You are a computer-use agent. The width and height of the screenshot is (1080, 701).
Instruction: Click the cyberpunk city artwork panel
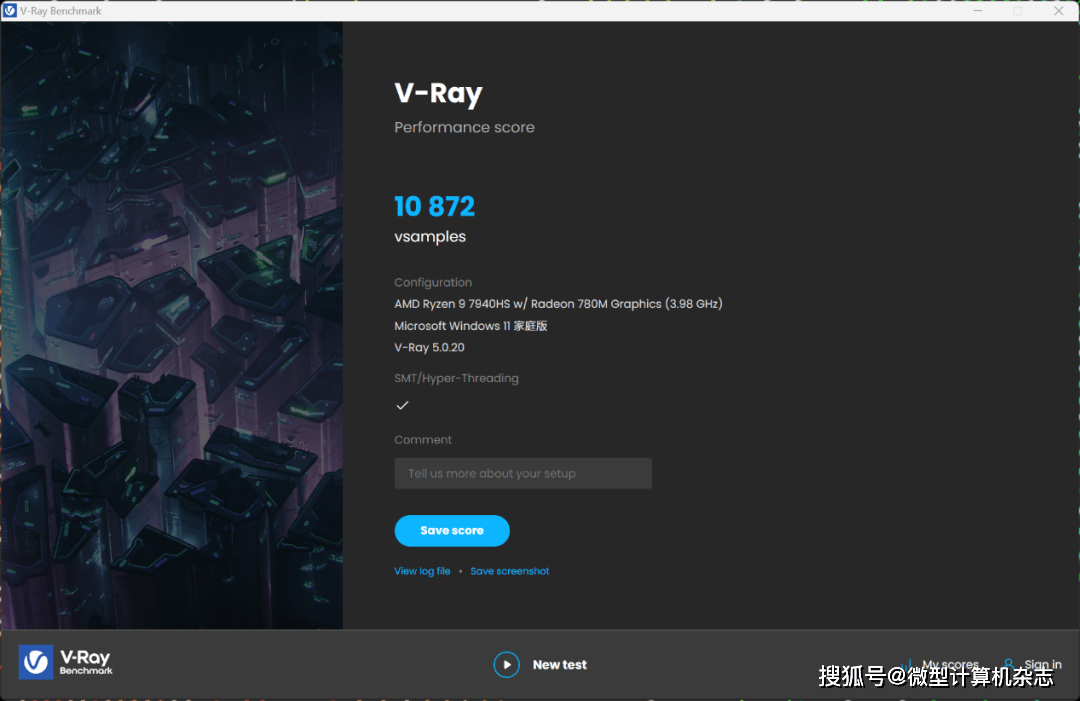coord(172,325)
